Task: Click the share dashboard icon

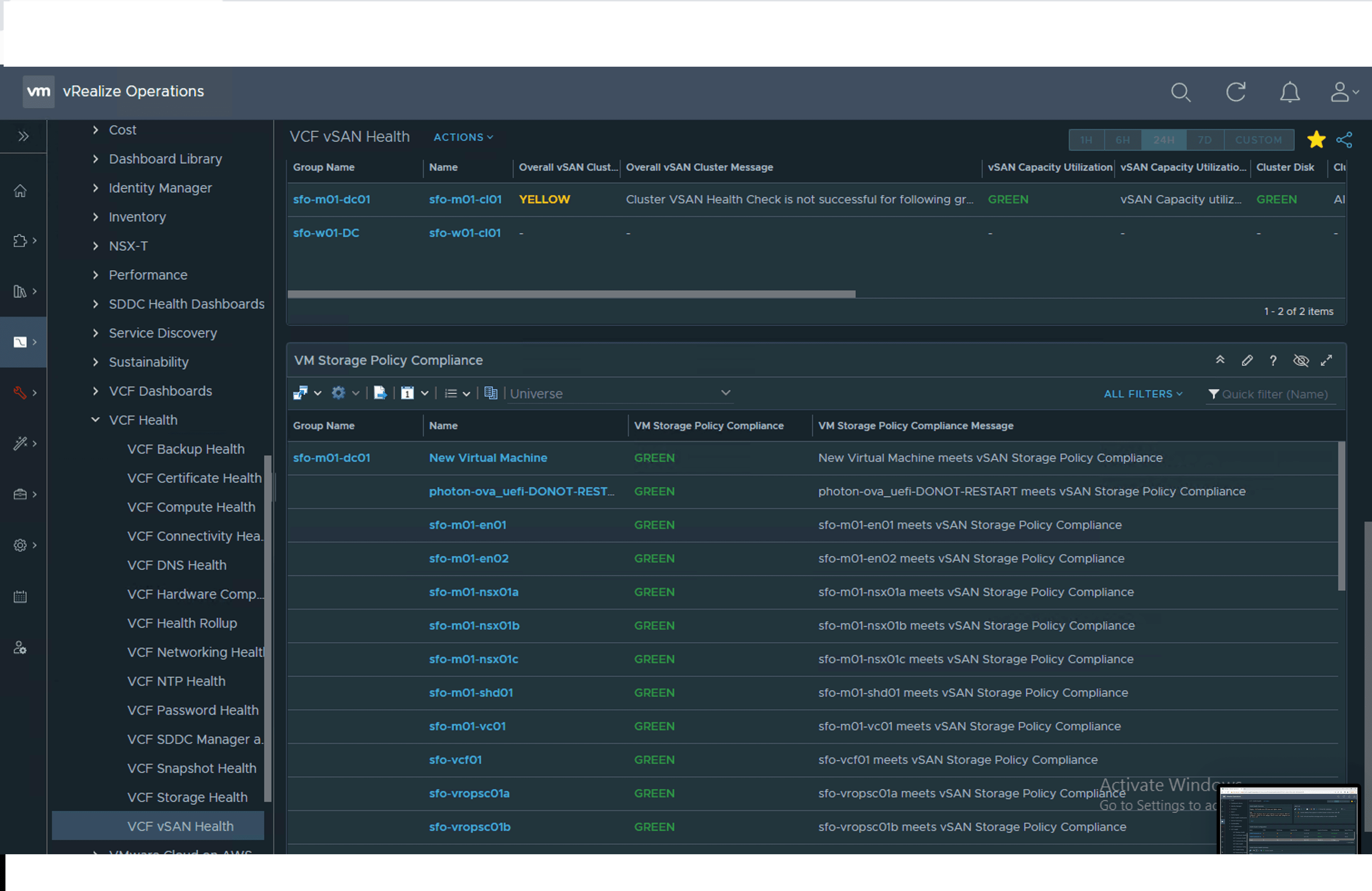Action: 1344,140
